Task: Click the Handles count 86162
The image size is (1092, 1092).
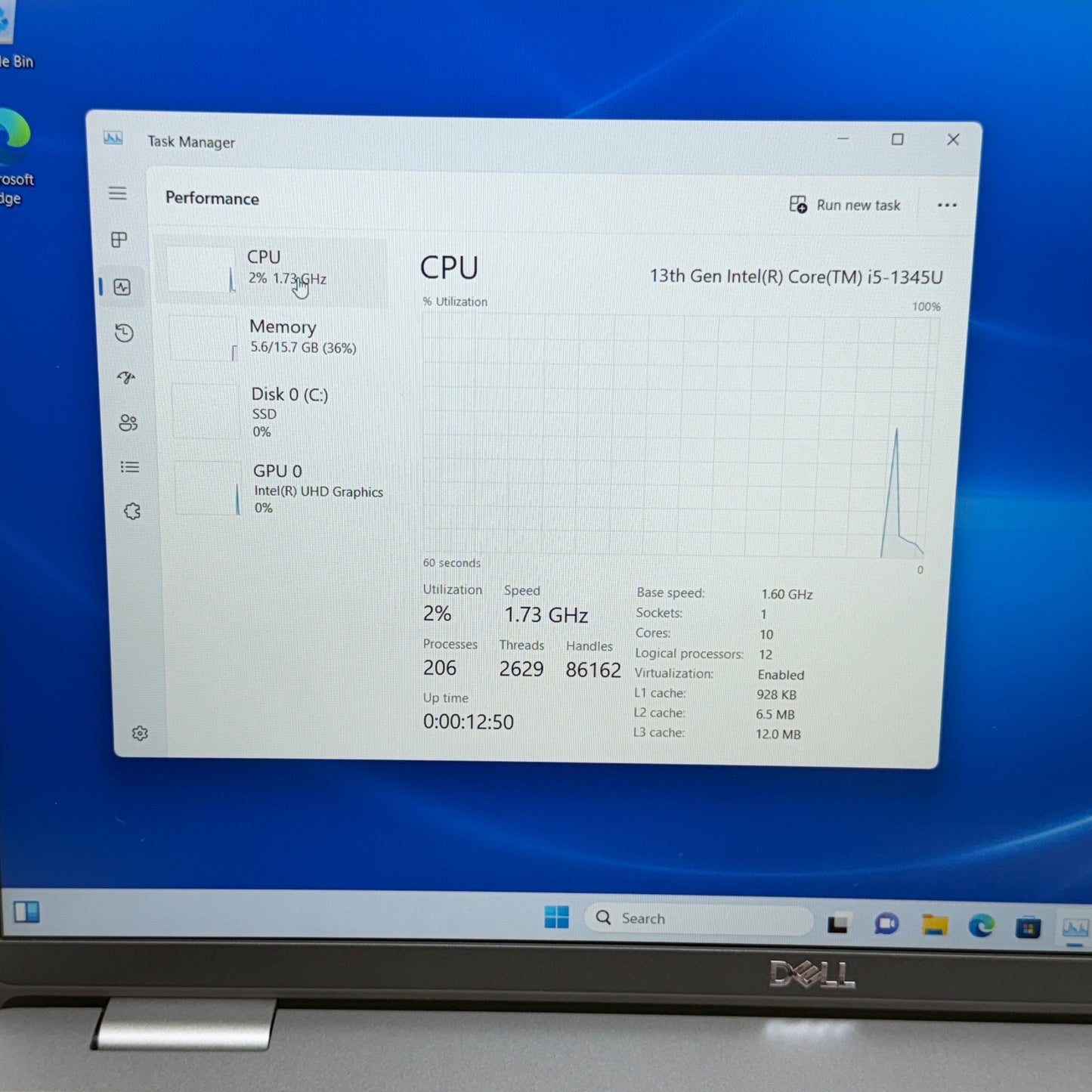Action: [x=593, y=670]
